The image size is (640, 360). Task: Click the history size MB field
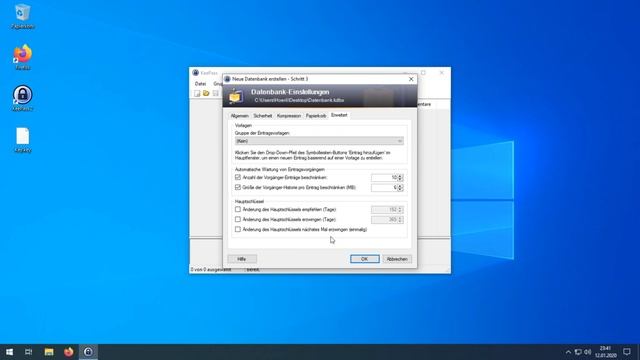384,188
